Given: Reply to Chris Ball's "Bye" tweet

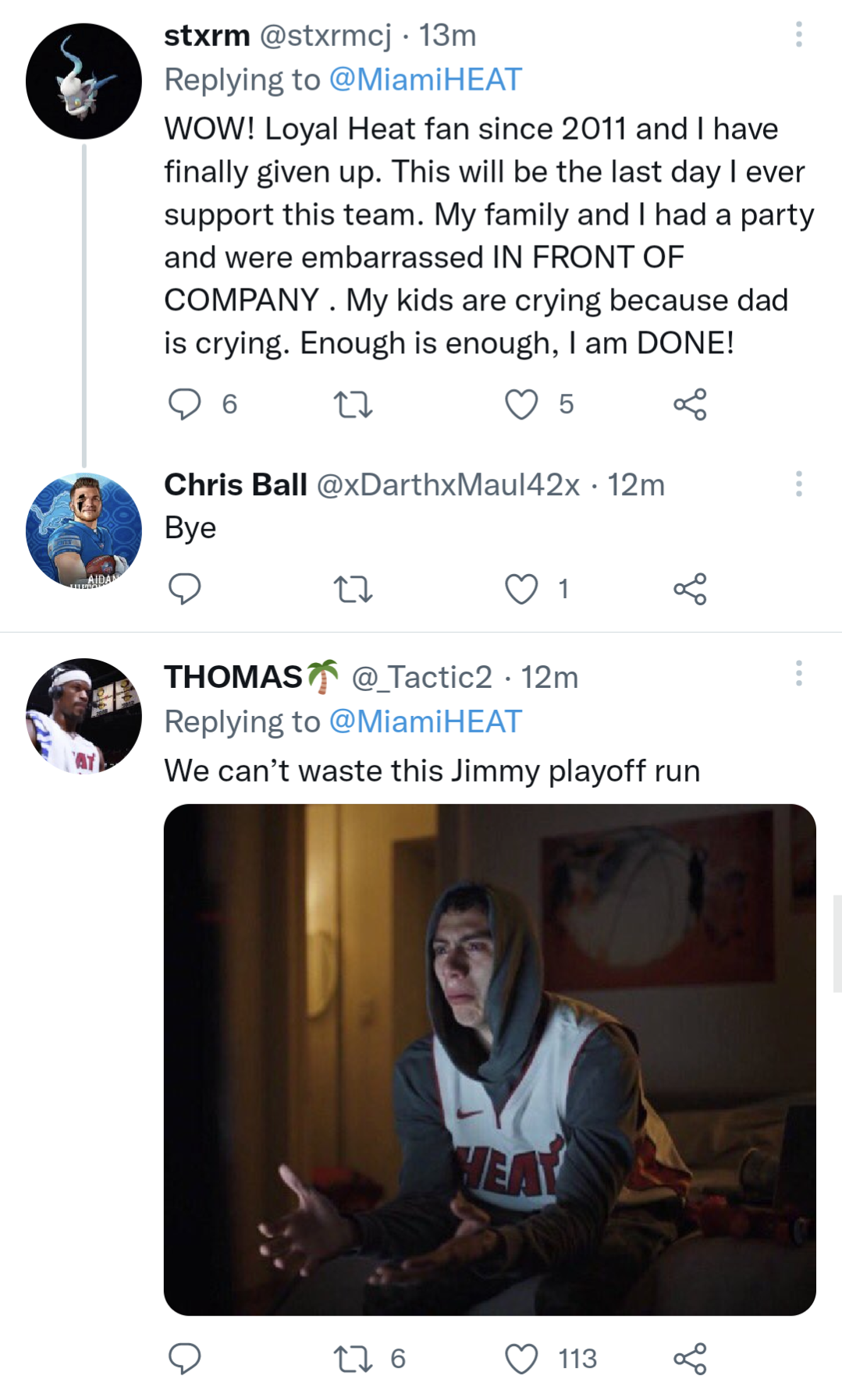Looking at the screenshot, I should [185, 589].
